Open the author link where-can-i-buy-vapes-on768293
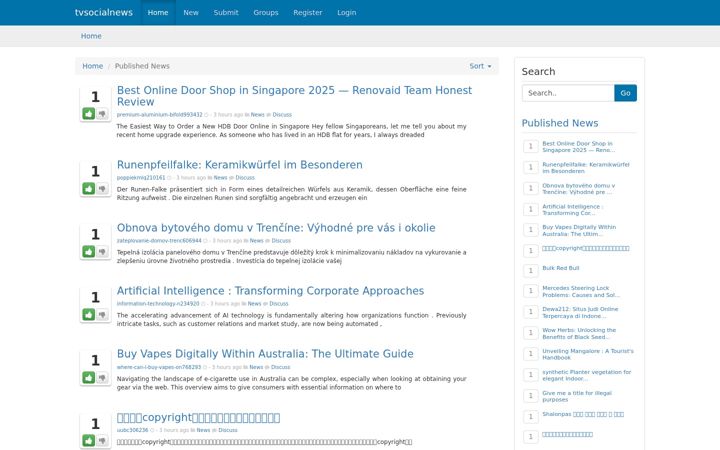 [159, 367]
